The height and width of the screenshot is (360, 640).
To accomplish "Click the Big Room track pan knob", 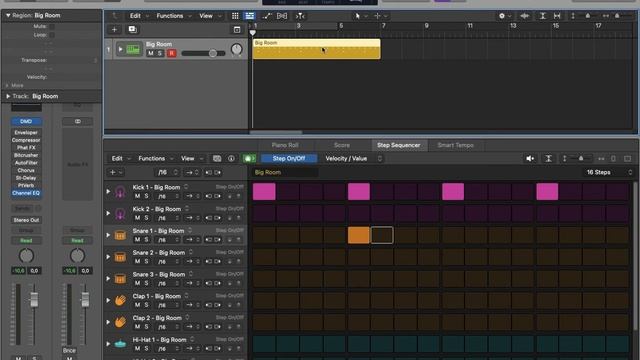I will 236,50.
